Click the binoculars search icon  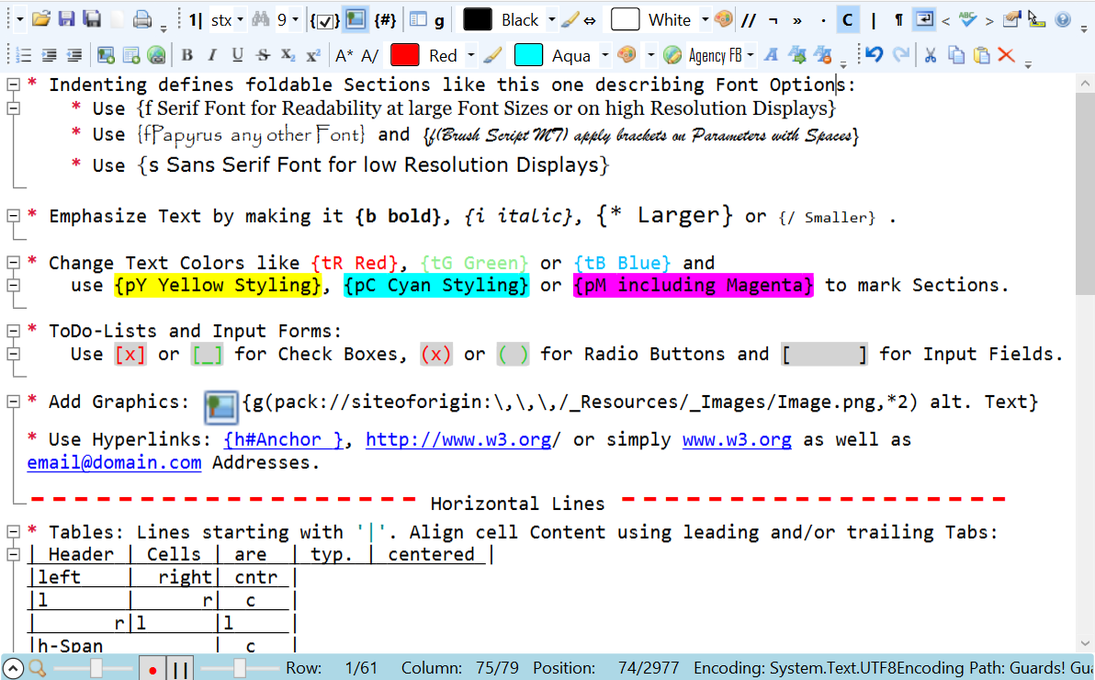click(x=260, y=20)
